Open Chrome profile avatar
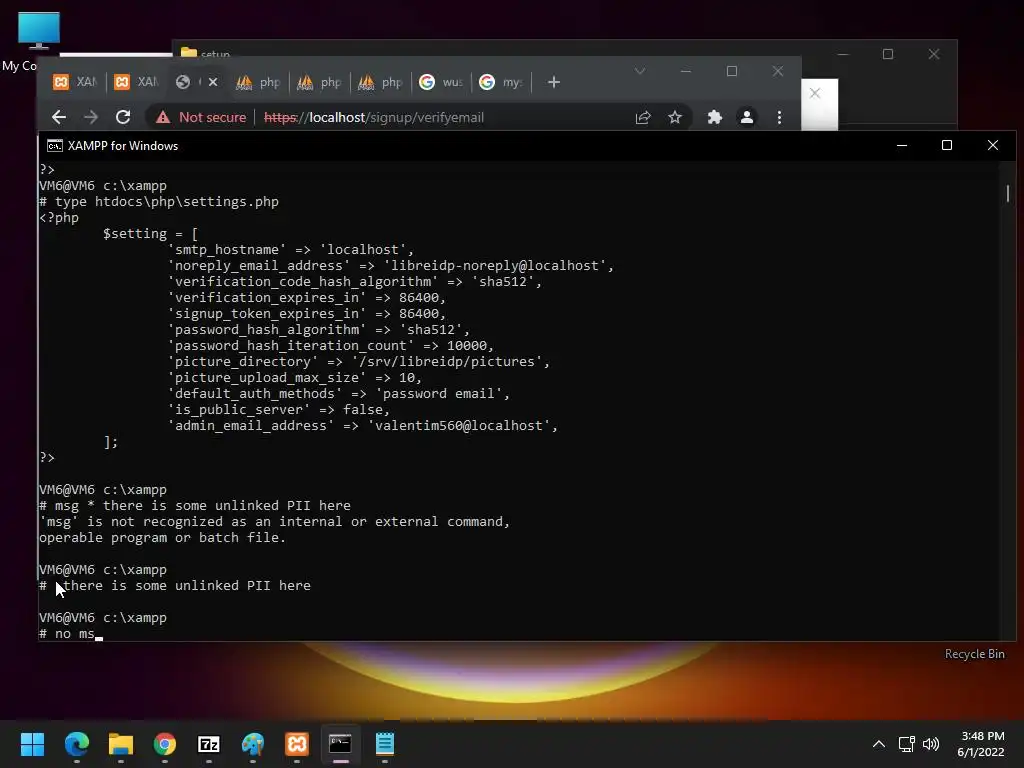Image resolution: width=1024 pixels, height=768 pixels. pyautogui.click(x=746, y=118)
